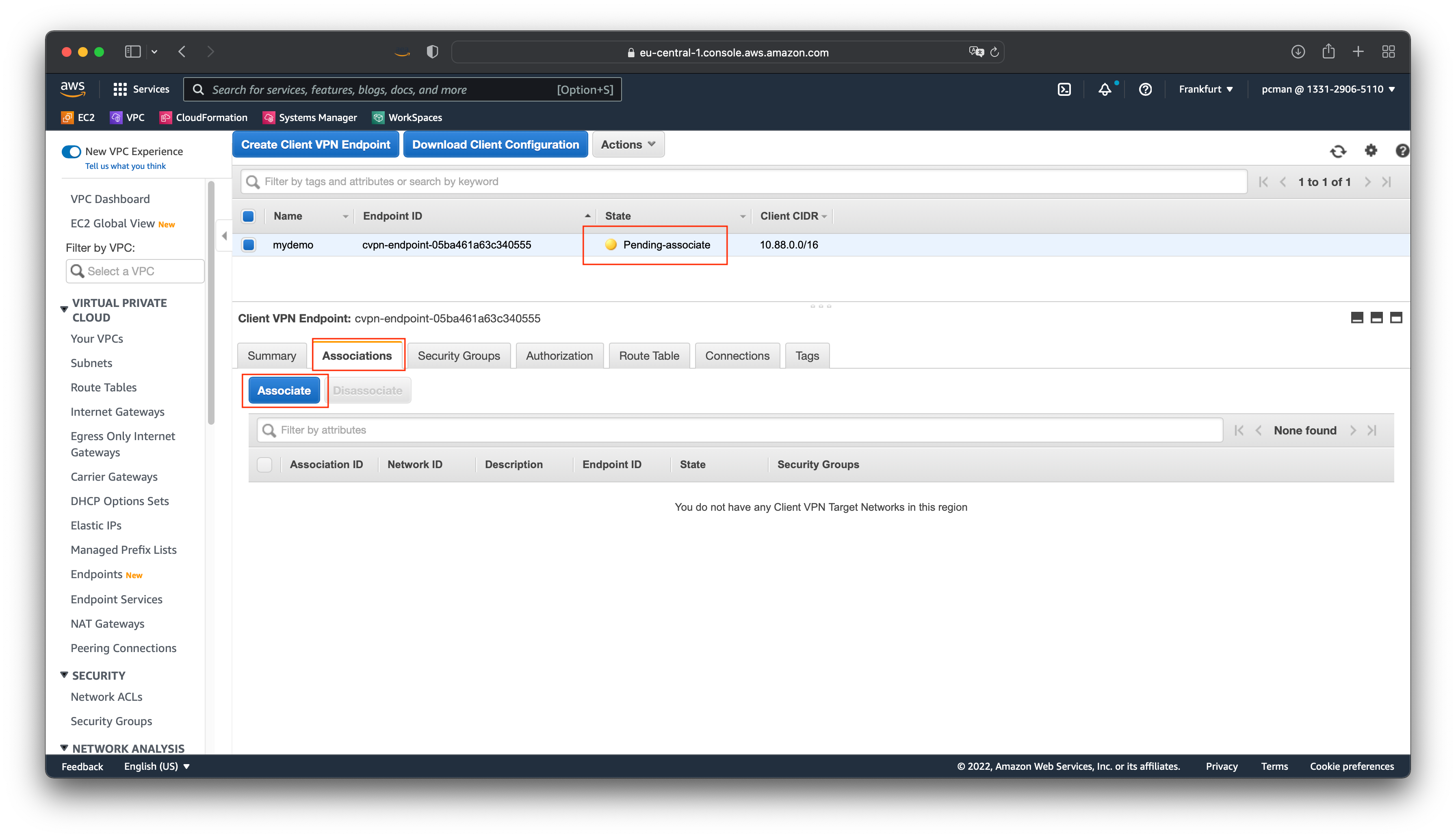Open the notifications bell
The width and height of the screenshot is (1456, 838).
(1104, 89)
